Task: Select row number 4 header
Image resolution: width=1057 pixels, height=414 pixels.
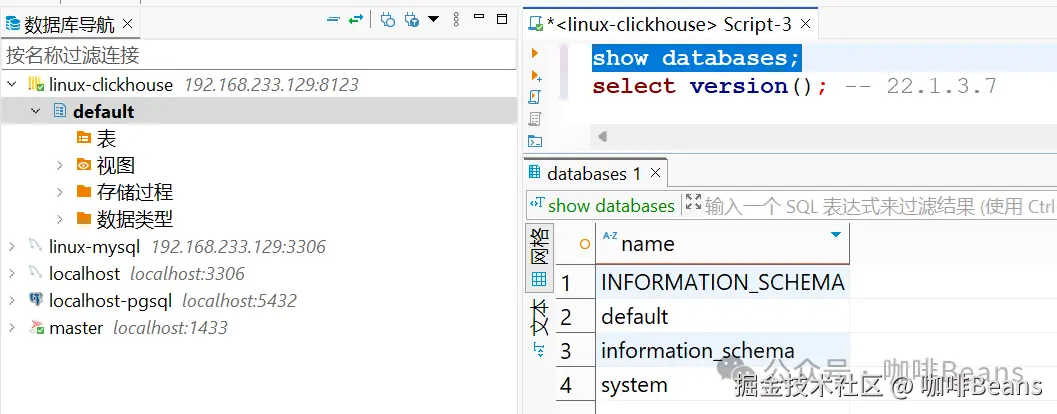Action: click(x=575, y=385)
